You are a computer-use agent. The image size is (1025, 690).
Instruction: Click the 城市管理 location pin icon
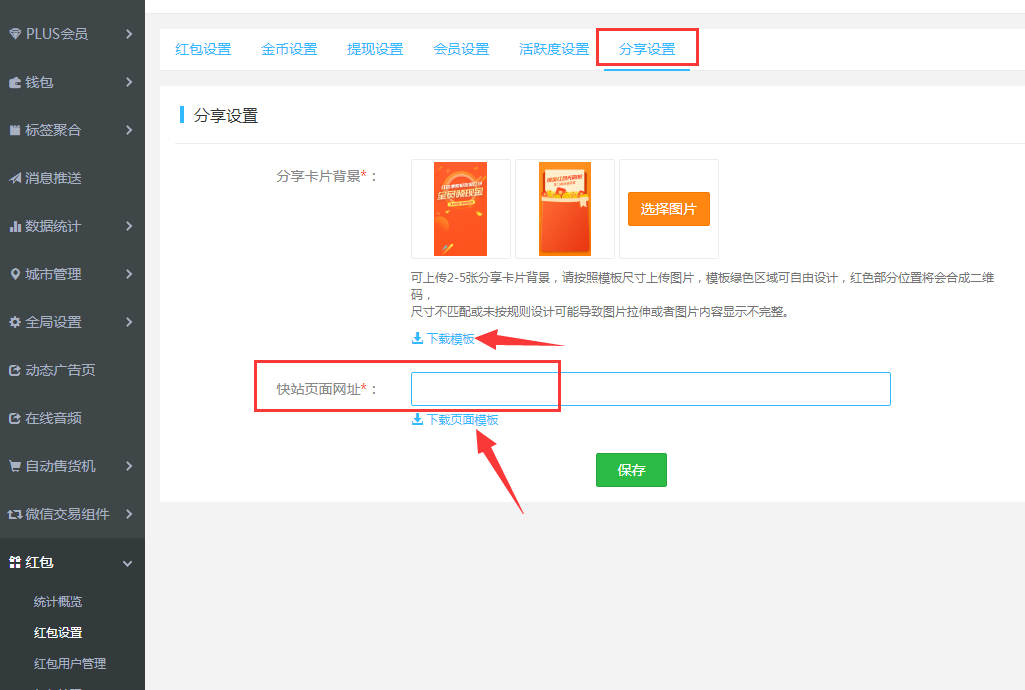point(15,274)
